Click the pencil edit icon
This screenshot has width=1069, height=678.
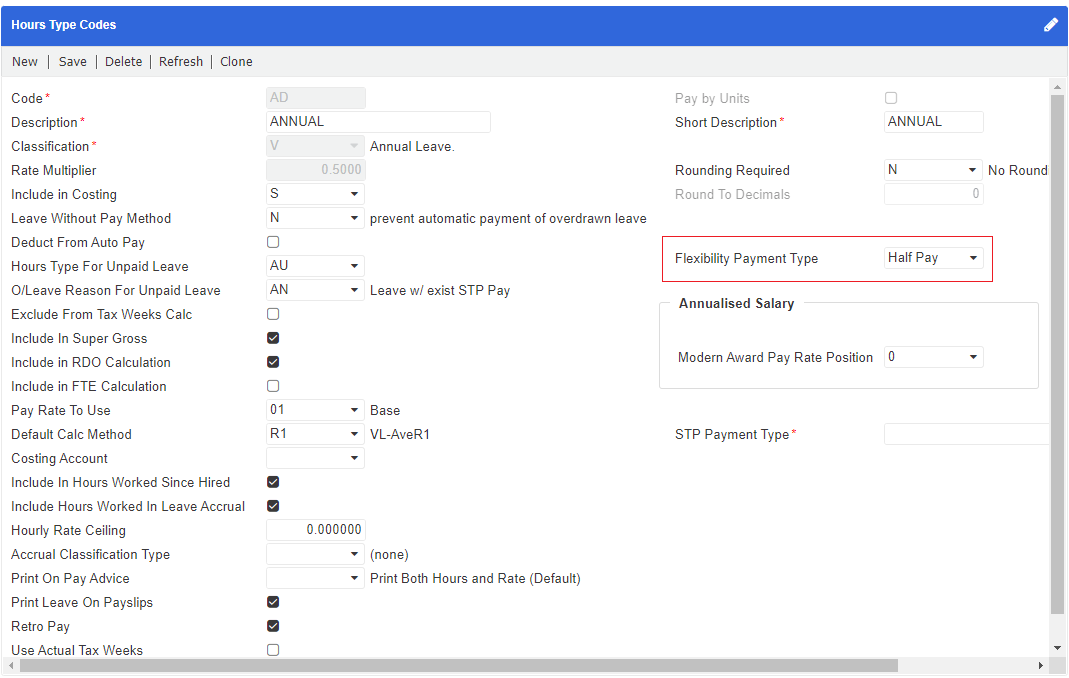coord(1050,24)
